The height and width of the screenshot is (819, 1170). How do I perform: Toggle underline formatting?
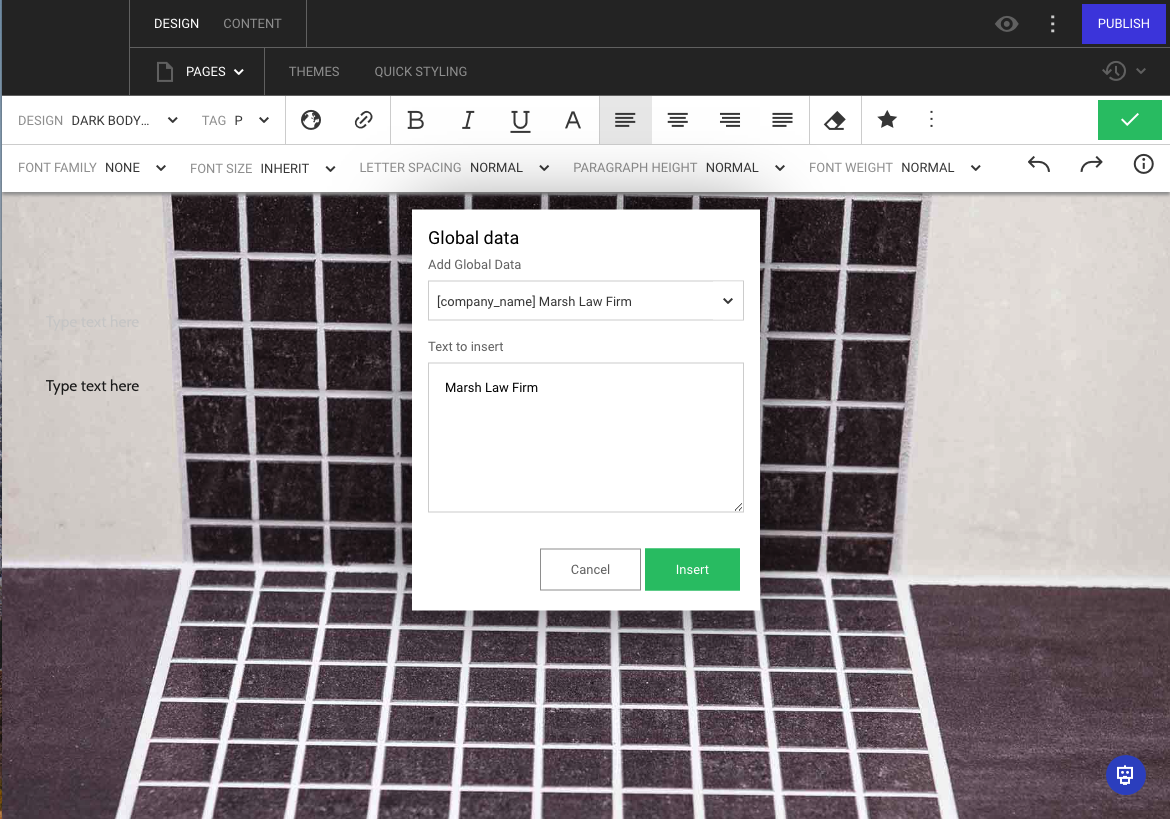(x=520, y=120)
